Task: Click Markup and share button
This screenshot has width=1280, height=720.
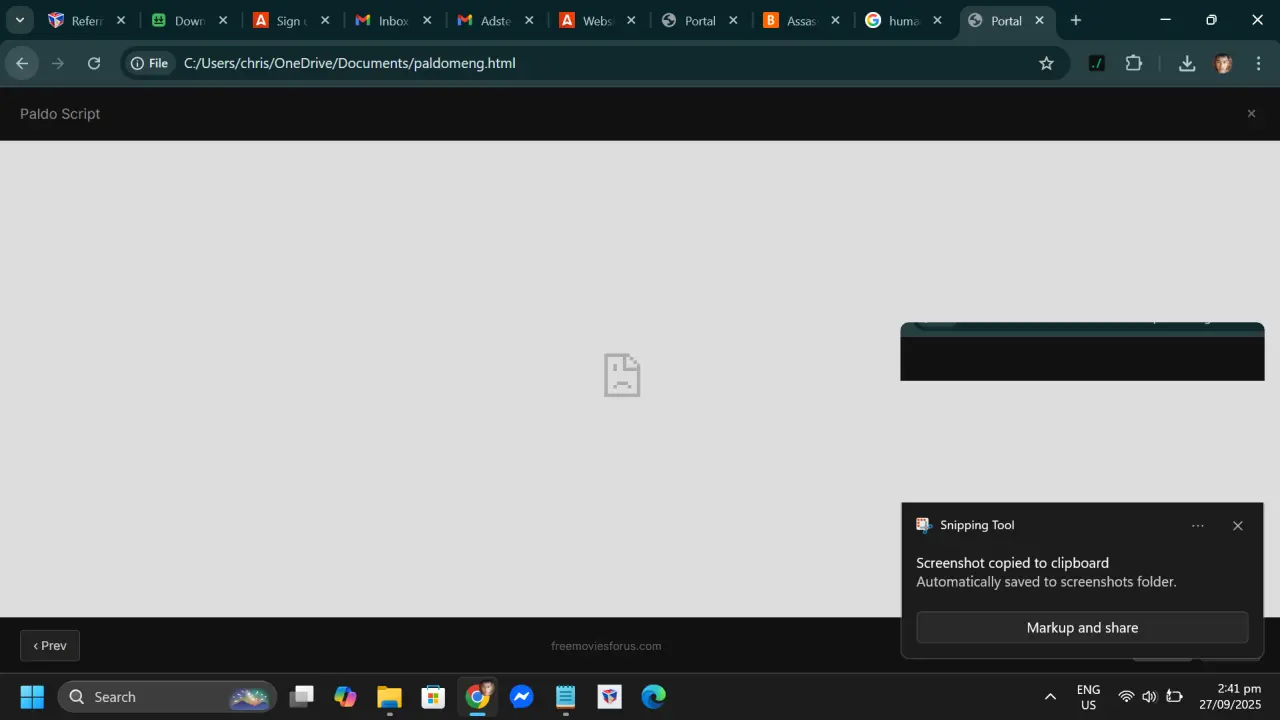Action: 1082,628
